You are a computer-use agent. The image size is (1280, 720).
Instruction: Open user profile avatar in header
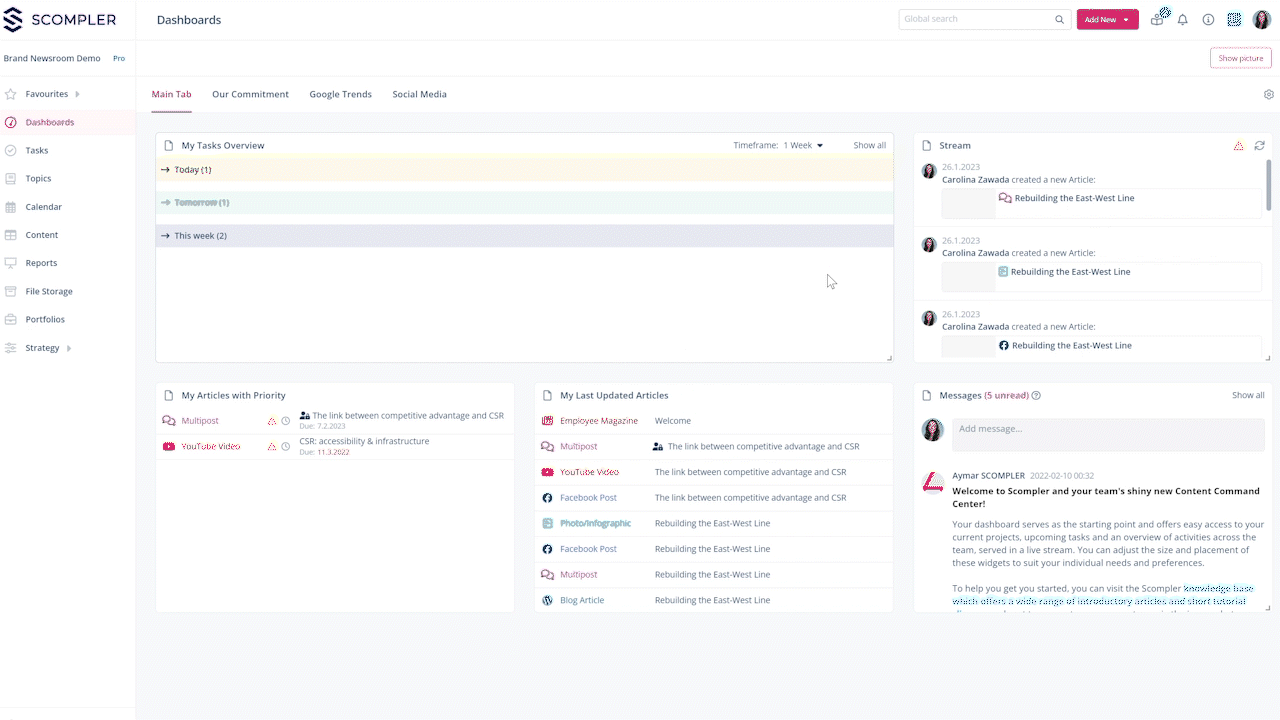pyautogui.click(x=1261, y=20)
